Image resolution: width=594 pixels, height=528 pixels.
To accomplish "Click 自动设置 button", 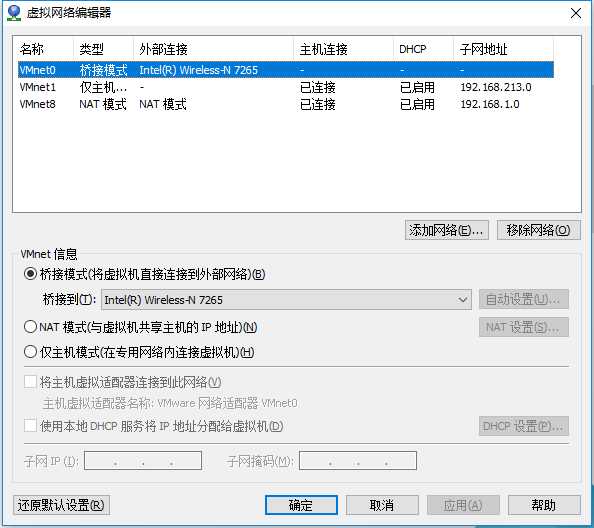I will pos(524,300).
